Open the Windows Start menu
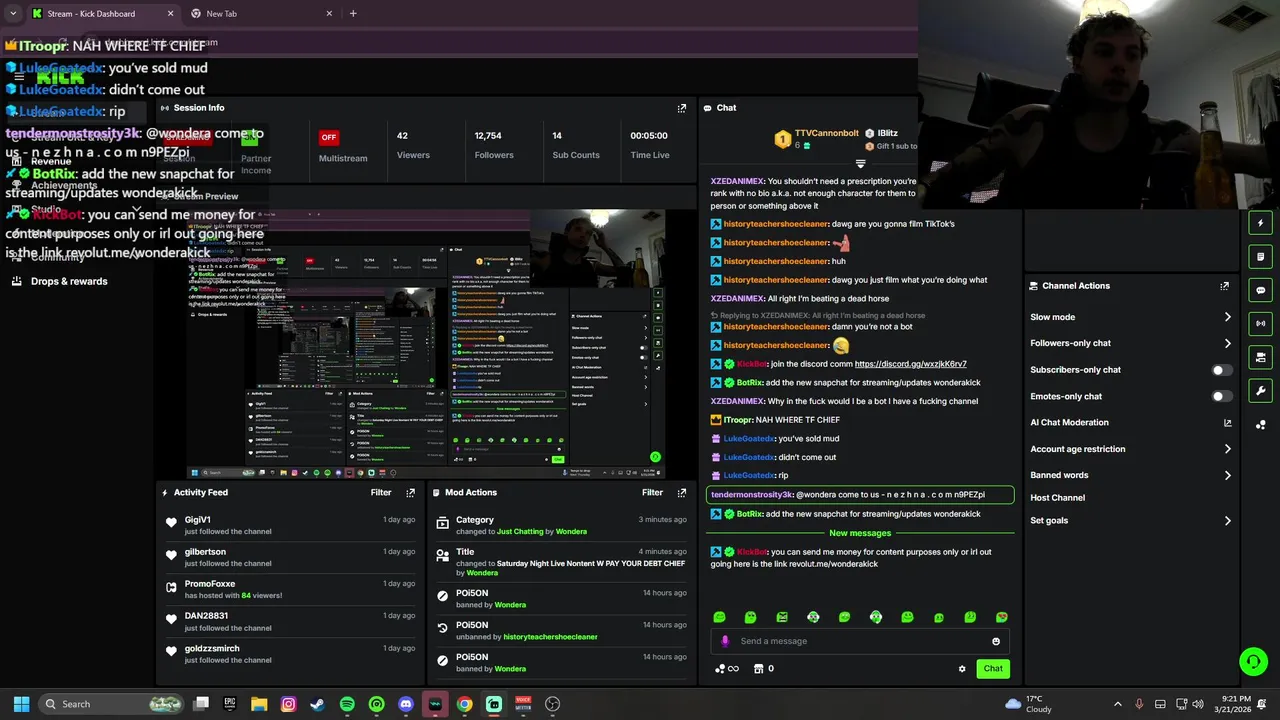This screenshot has width=1280, height=720. coord(21,704)
